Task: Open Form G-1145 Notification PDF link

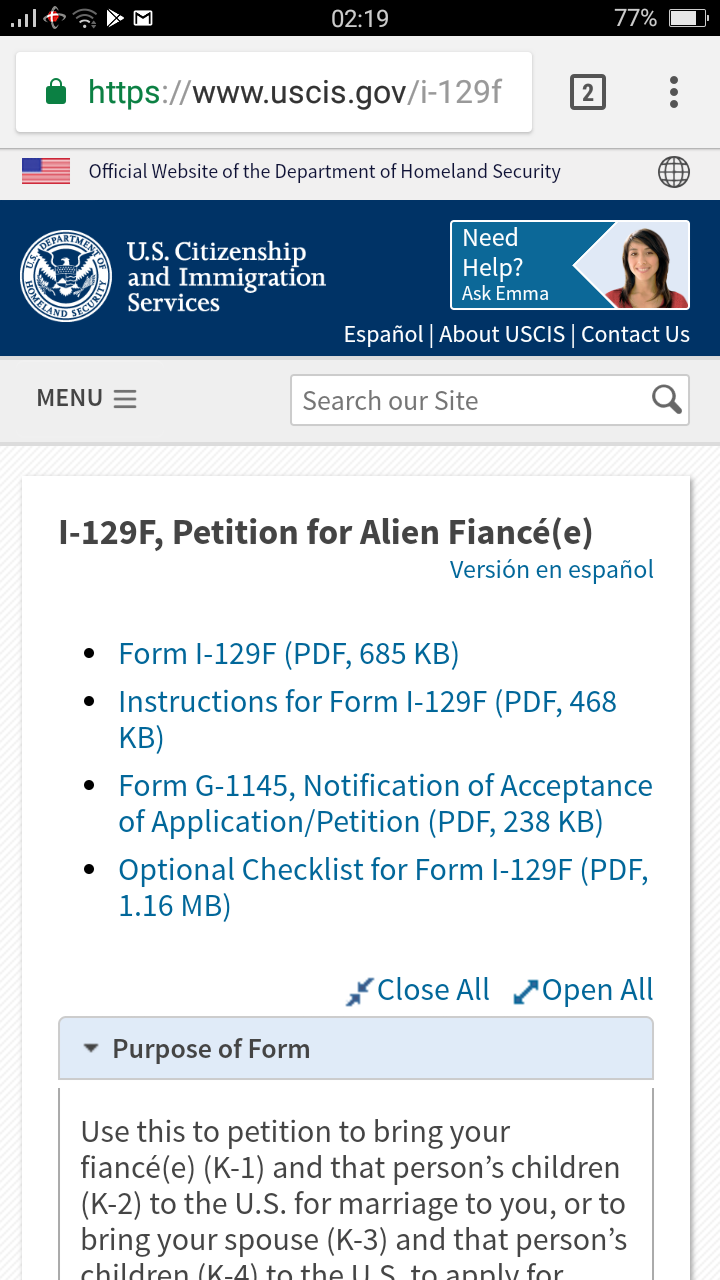Action: click(x=385, y=804)
